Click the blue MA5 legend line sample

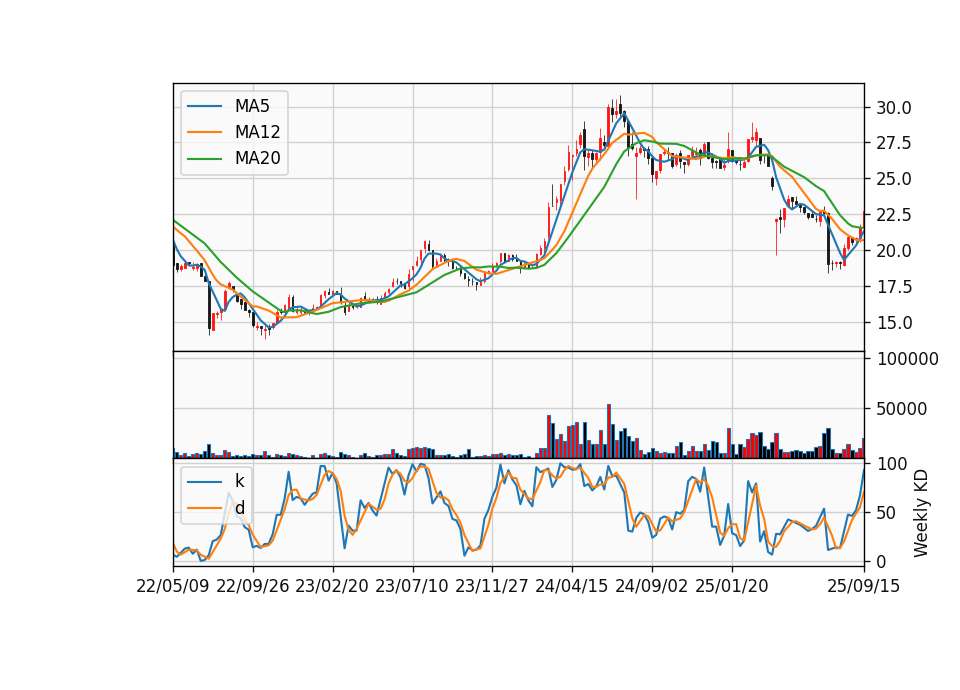click(204, 107)
